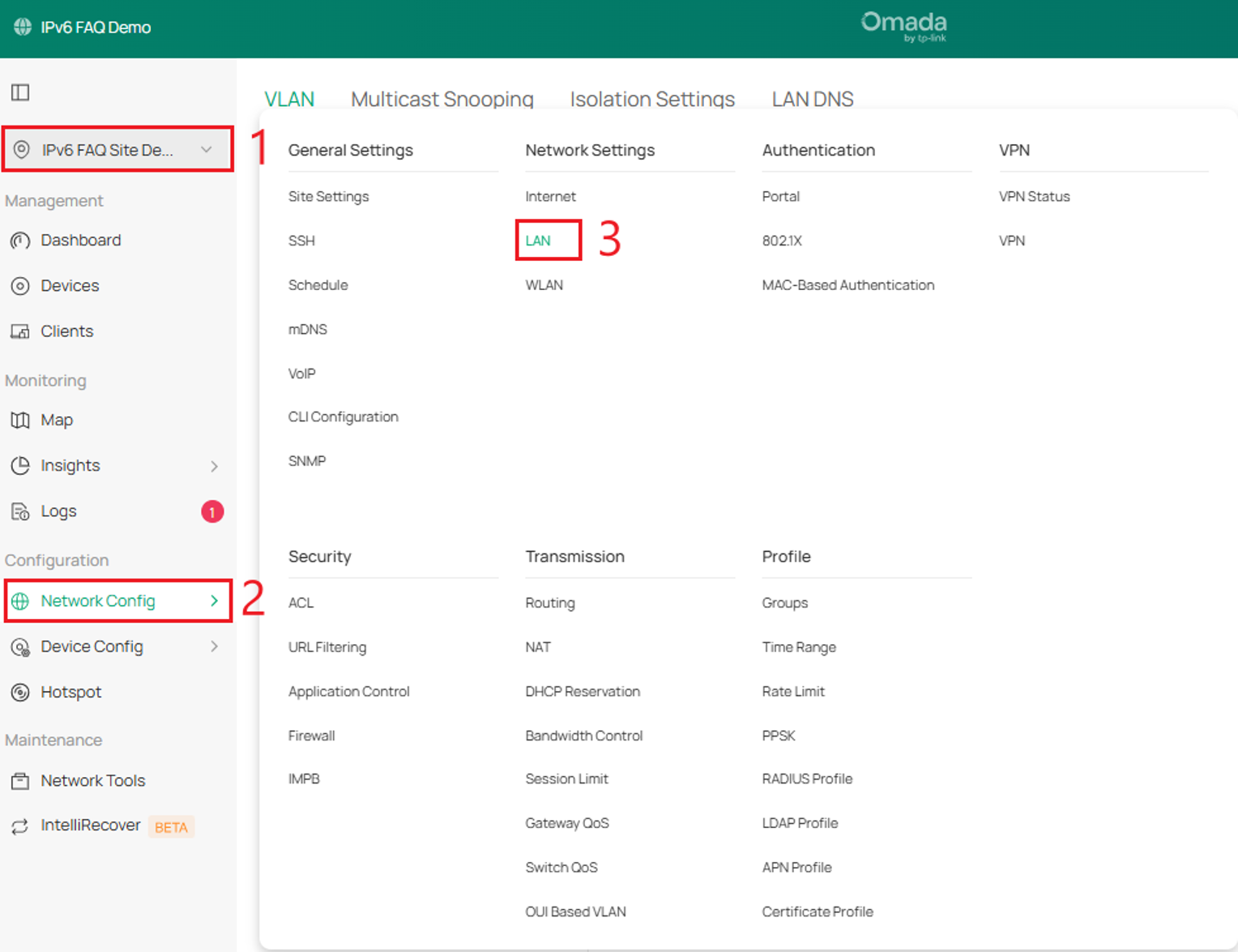Open the Isolation Settings tab

(652, 99)
